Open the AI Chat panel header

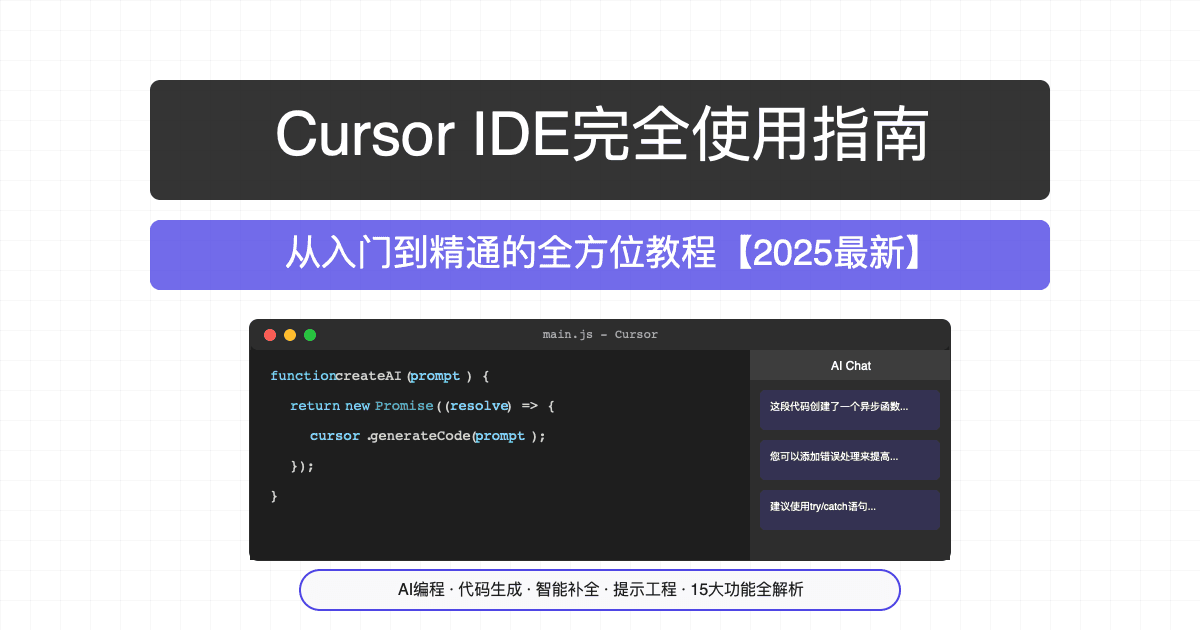[850, 365]
